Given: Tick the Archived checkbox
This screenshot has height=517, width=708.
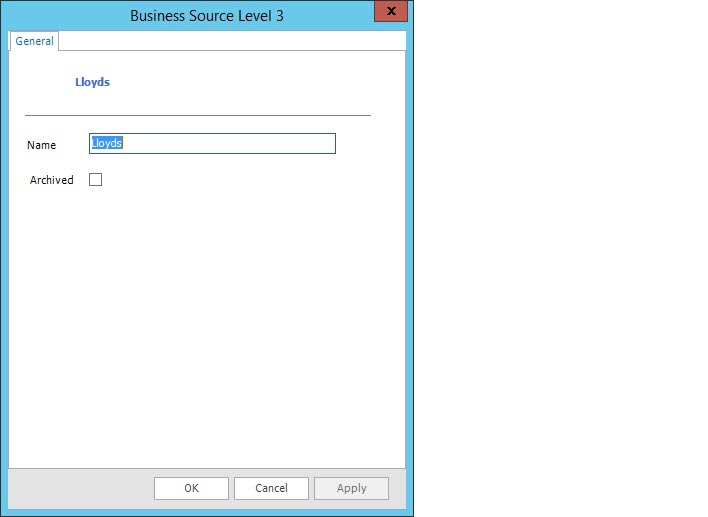Looking at the screenshot, I should point(96,180).
